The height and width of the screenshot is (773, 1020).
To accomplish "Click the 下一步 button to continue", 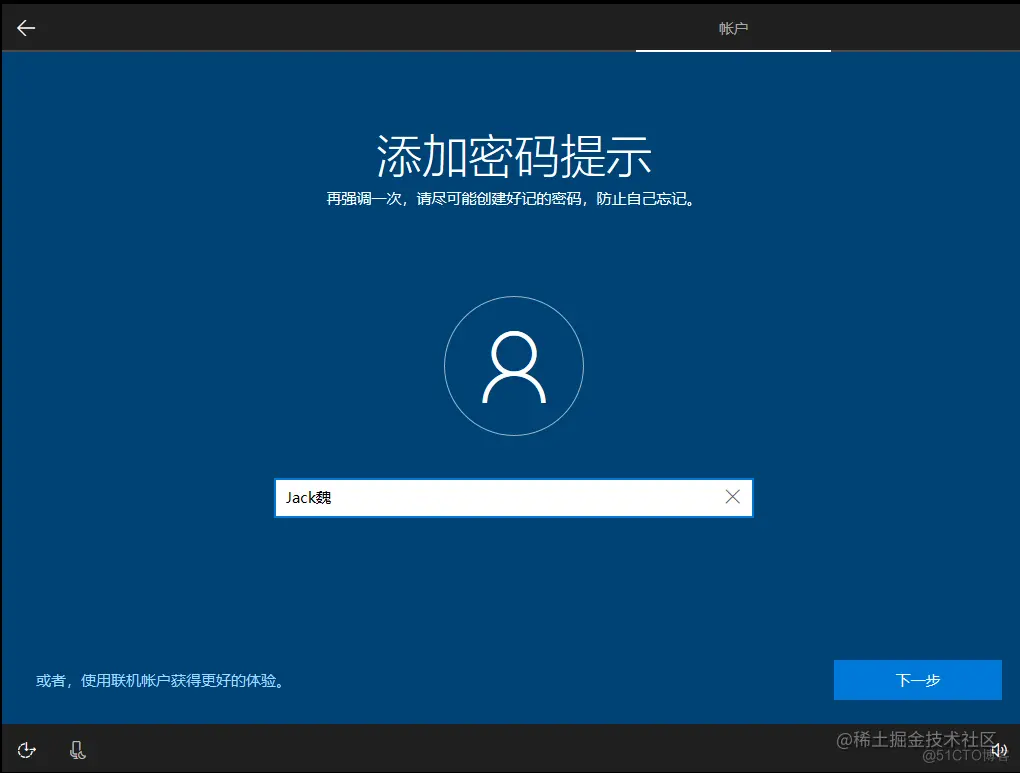I will (917, 679).
